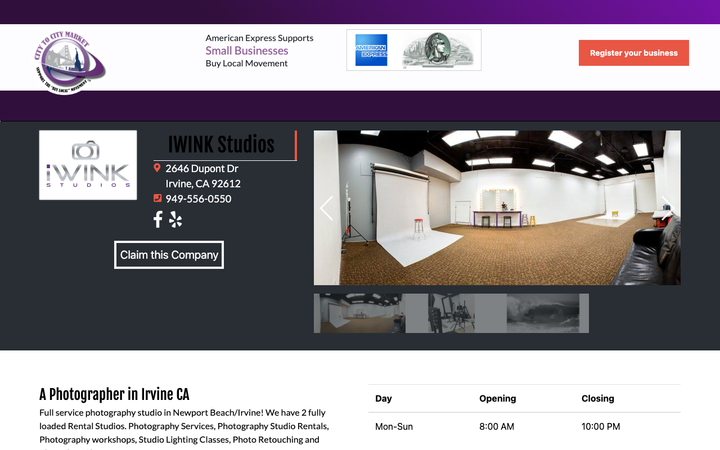
Task: Click the Day column header
Action: (383, 399)
